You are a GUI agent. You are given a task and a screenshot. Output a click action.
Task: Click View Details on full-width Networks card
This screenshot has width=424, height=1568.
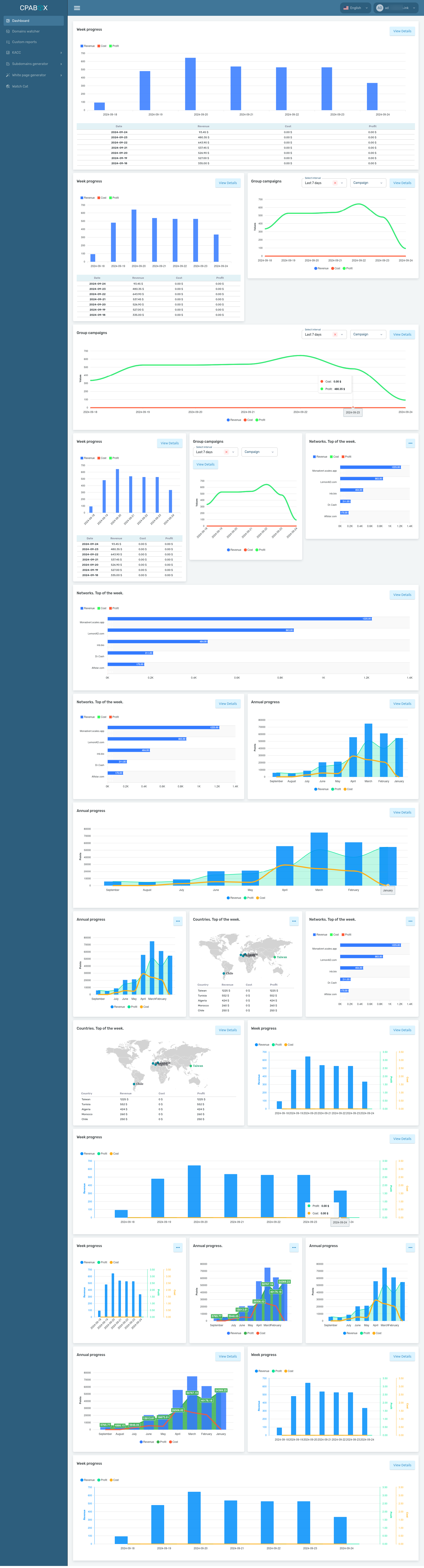click(402, 595)
